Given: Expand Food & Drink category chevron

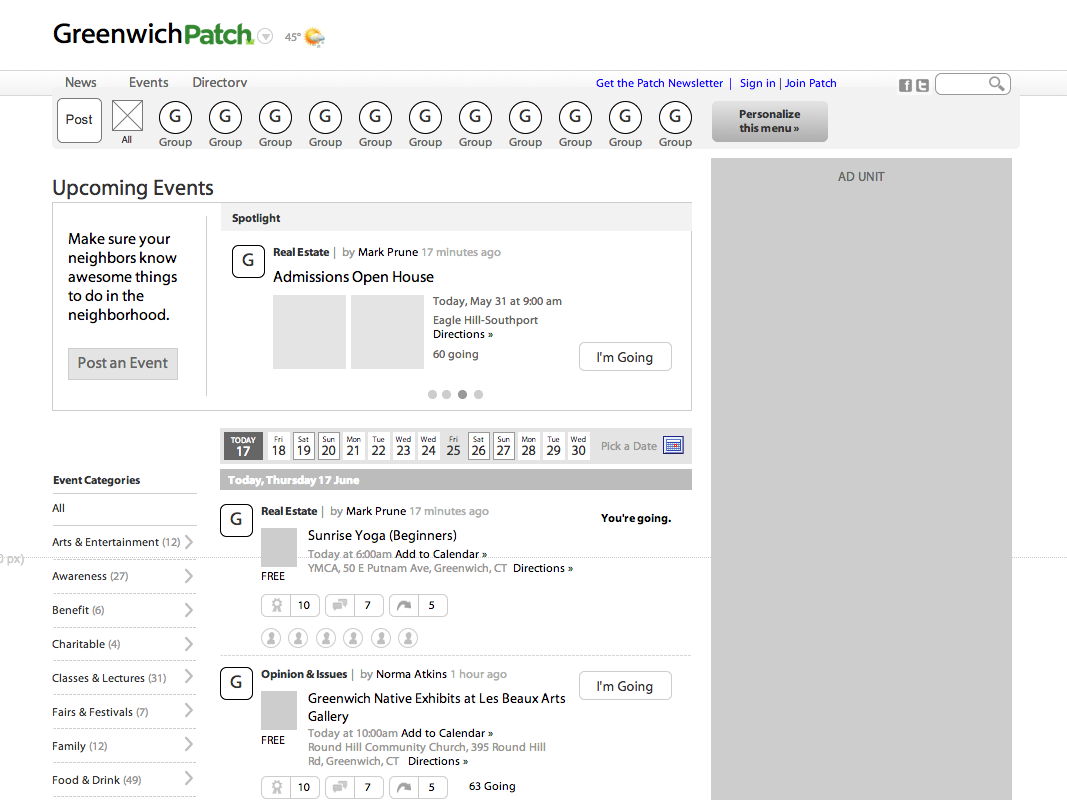Looking at the screenshot, I should click(188, 779).
